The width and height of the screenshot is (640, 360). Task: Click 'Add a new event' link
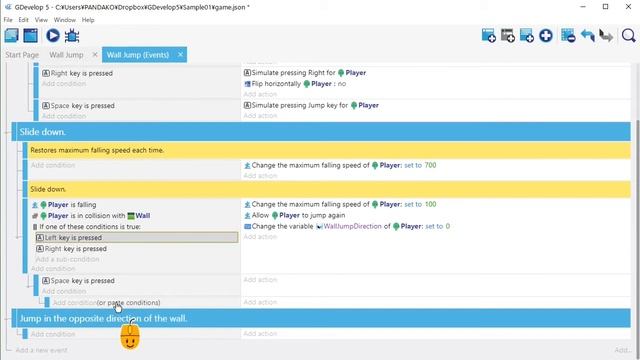[x=41, y=350]
